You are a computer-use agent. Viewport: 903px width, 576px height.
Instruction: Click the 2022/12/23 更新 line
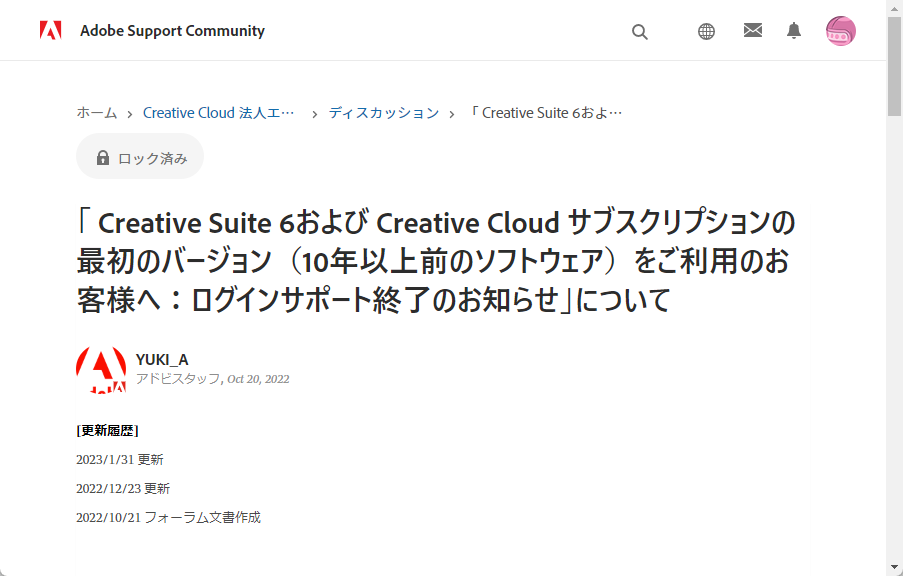(x=123, y=488)
